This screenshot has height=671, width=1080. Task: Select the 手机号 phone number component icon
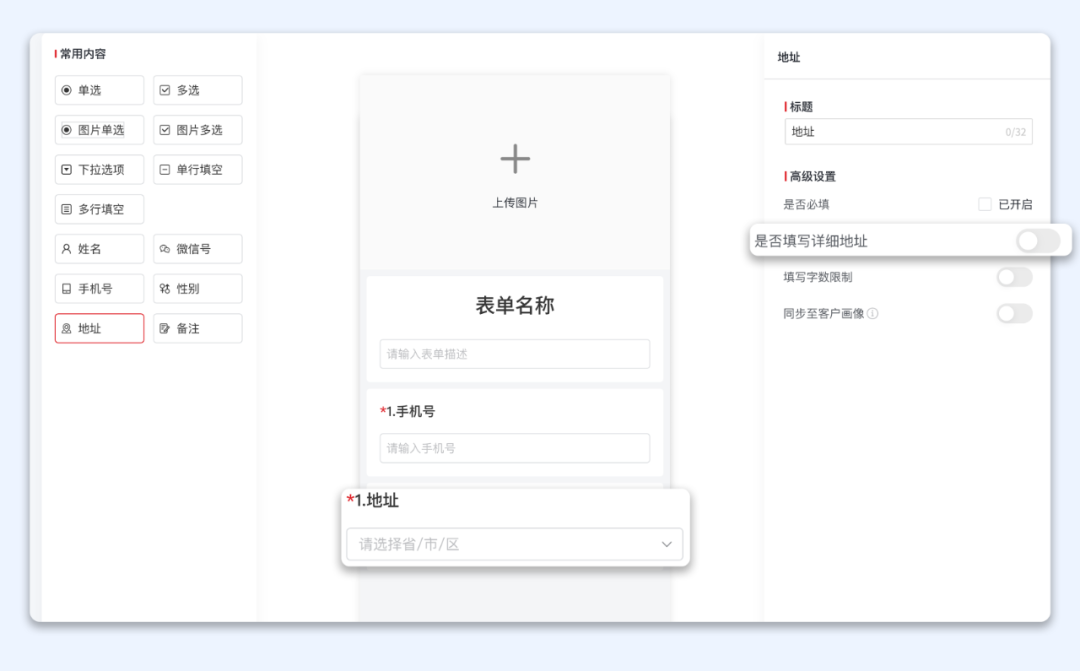pyautogui.click(x=99, y=288)
